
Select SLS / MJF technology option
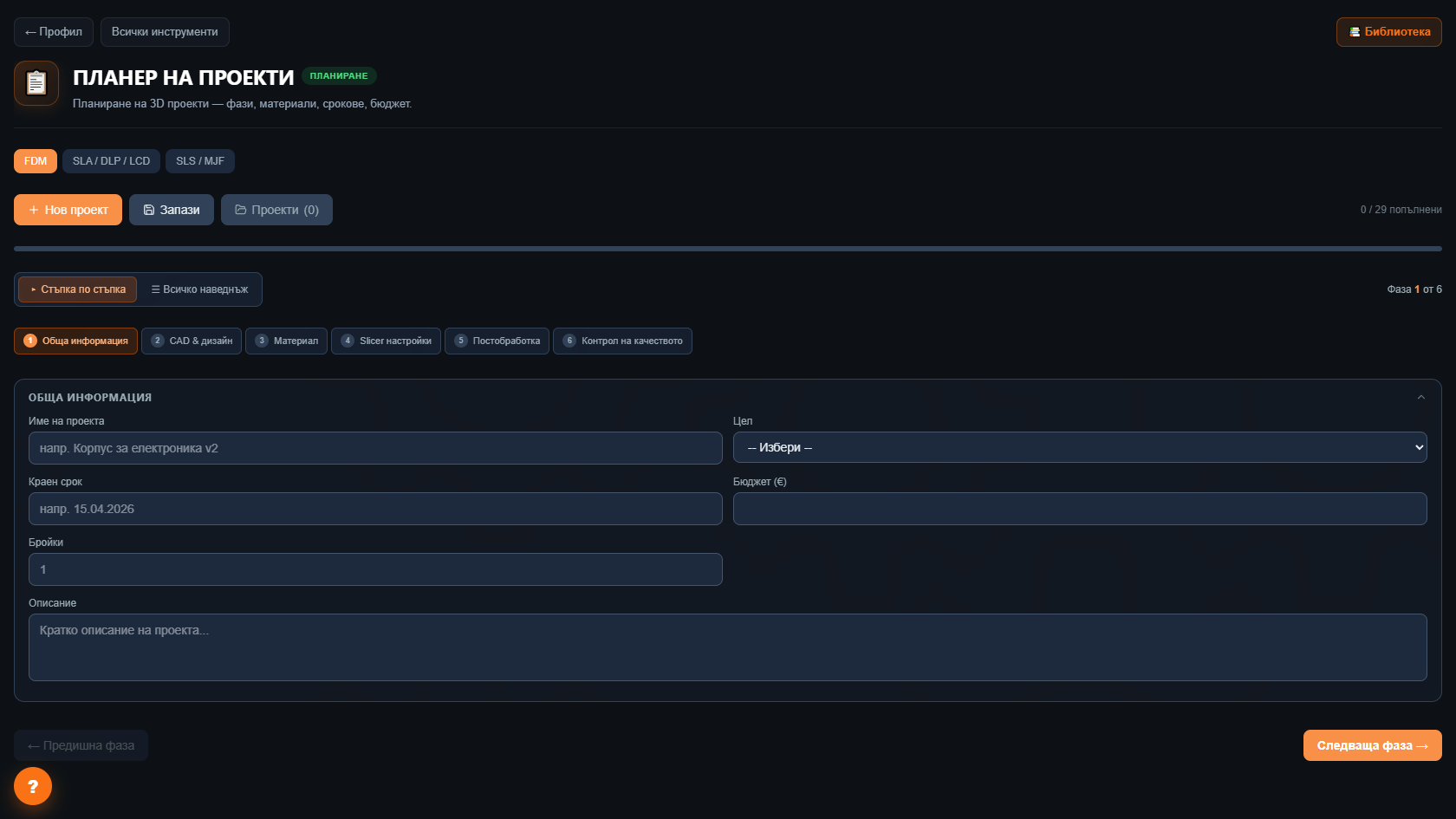point(200,161)
